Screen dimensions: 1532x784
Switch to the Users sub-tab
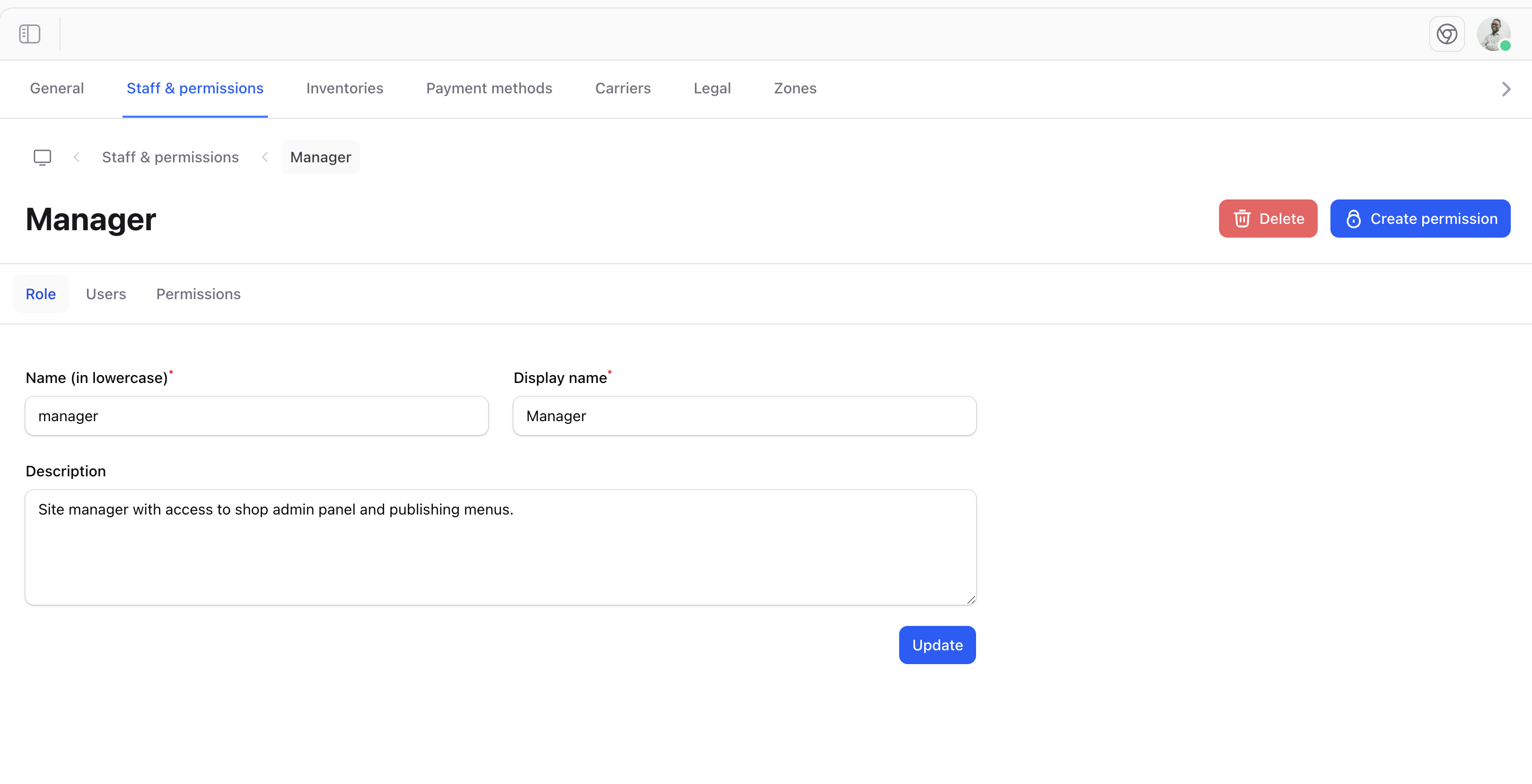point(106,294)
